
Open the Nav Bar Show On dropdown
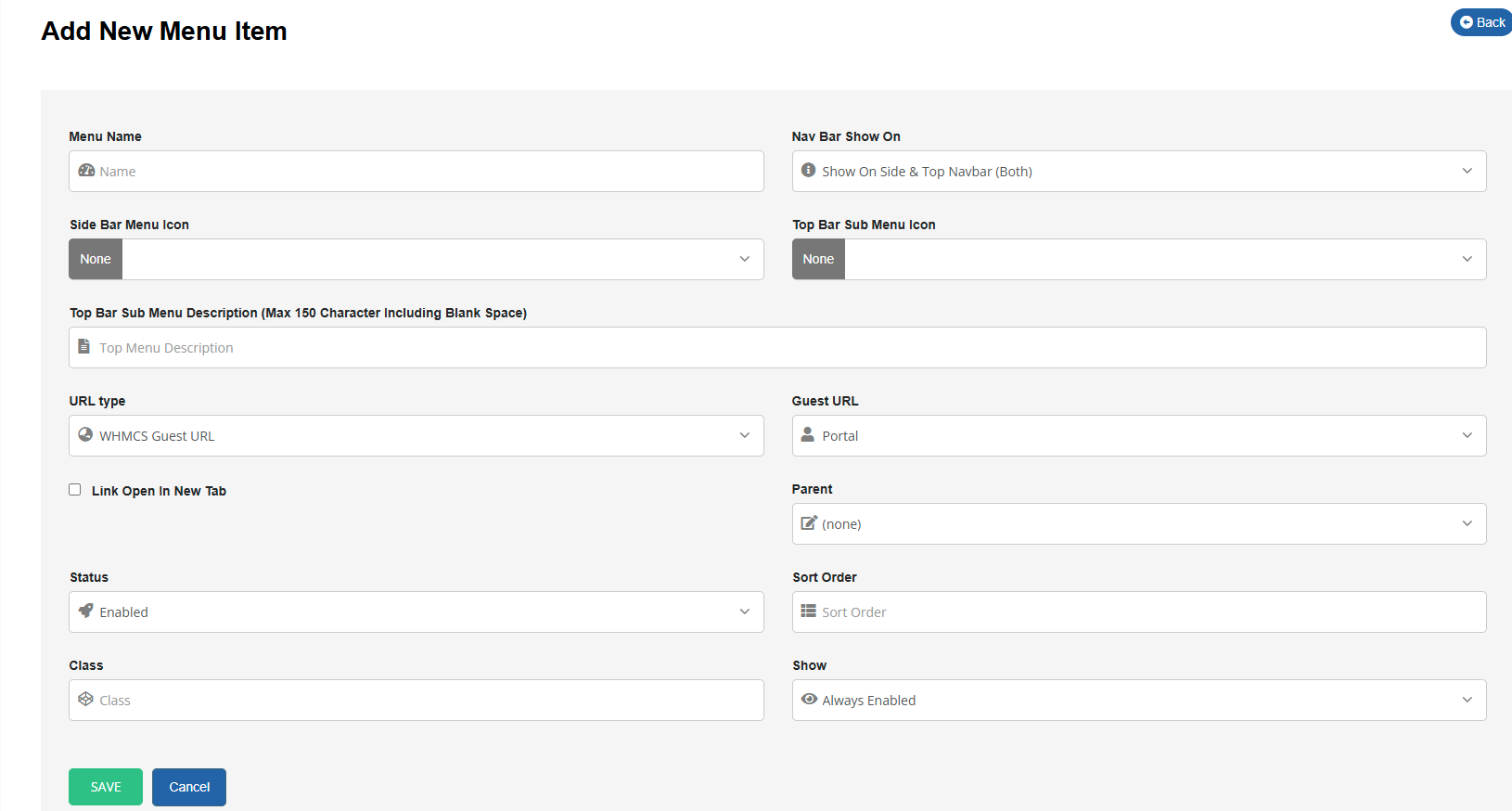pos(1138,172)
